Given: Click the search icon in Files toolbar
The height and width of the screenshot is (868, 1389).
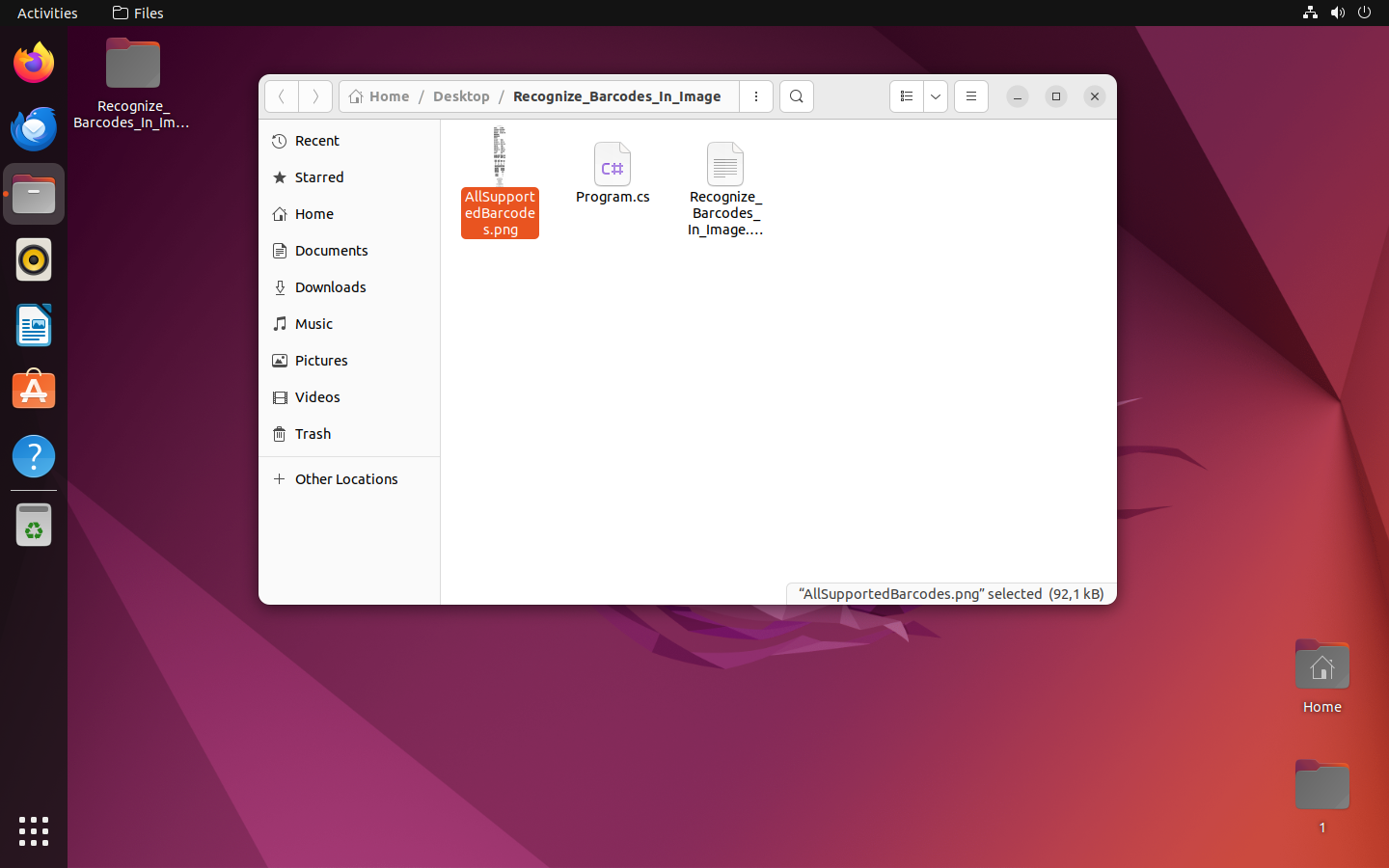Looking at the screenshot, I should tap(796, 96).
